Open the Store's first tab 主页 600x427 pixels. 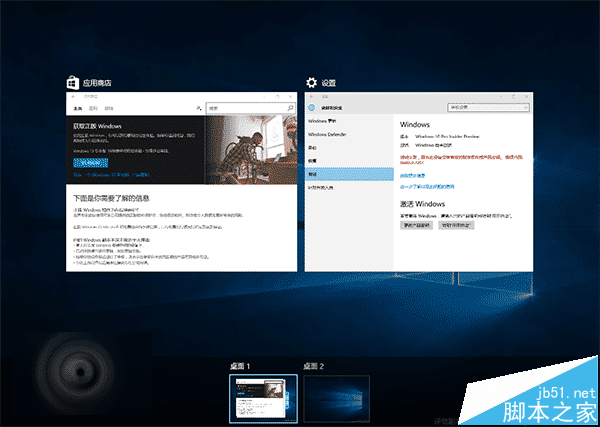click(74, 106)
